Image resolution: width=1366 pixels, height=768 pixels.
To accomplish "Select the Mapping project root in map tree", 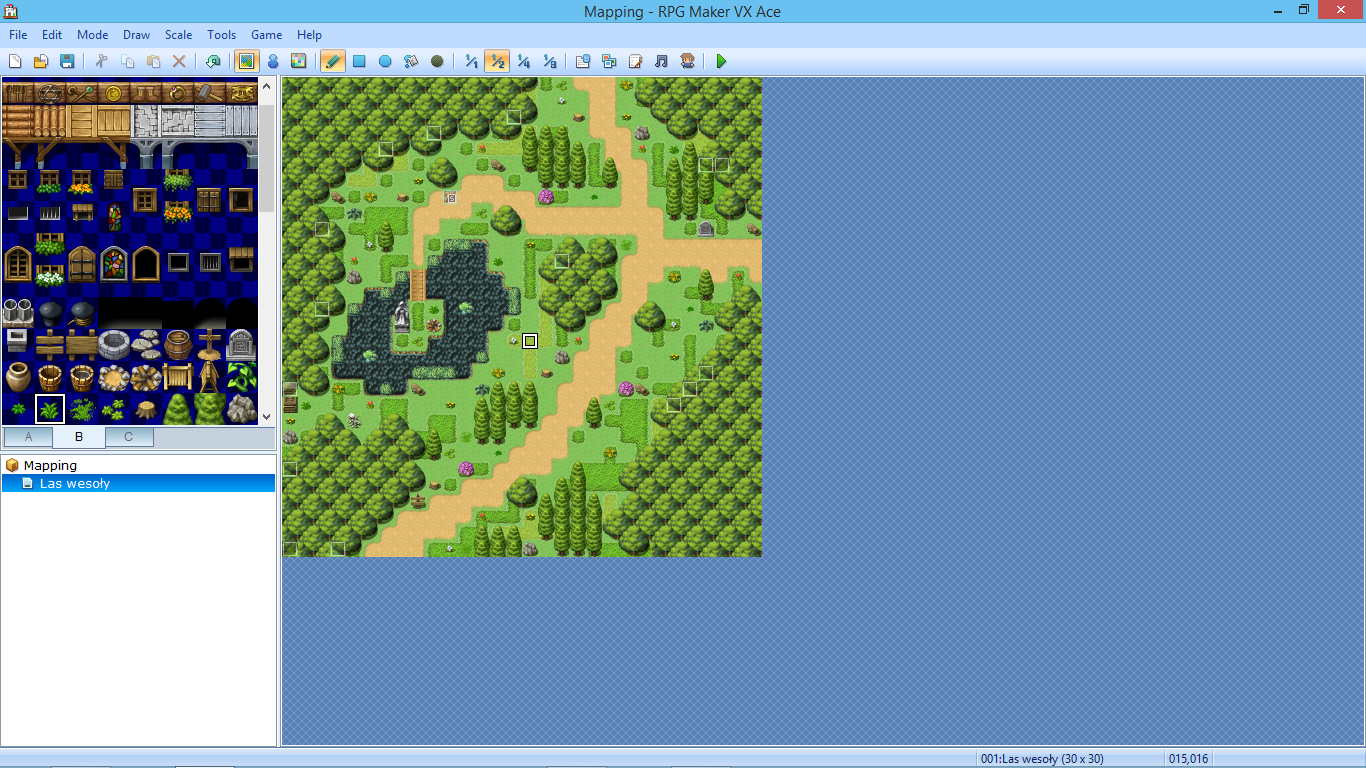I will 50,465.
